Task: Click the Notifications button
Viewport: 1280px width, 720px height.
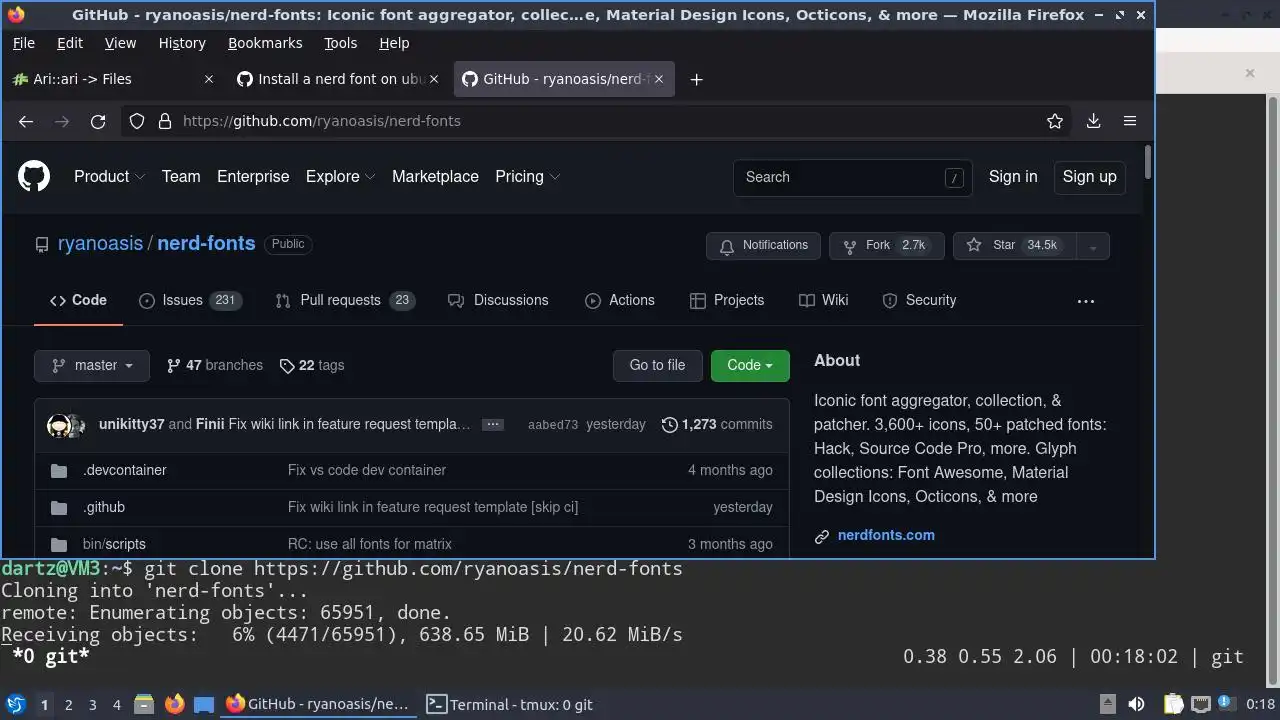Action: click(764, 246)
